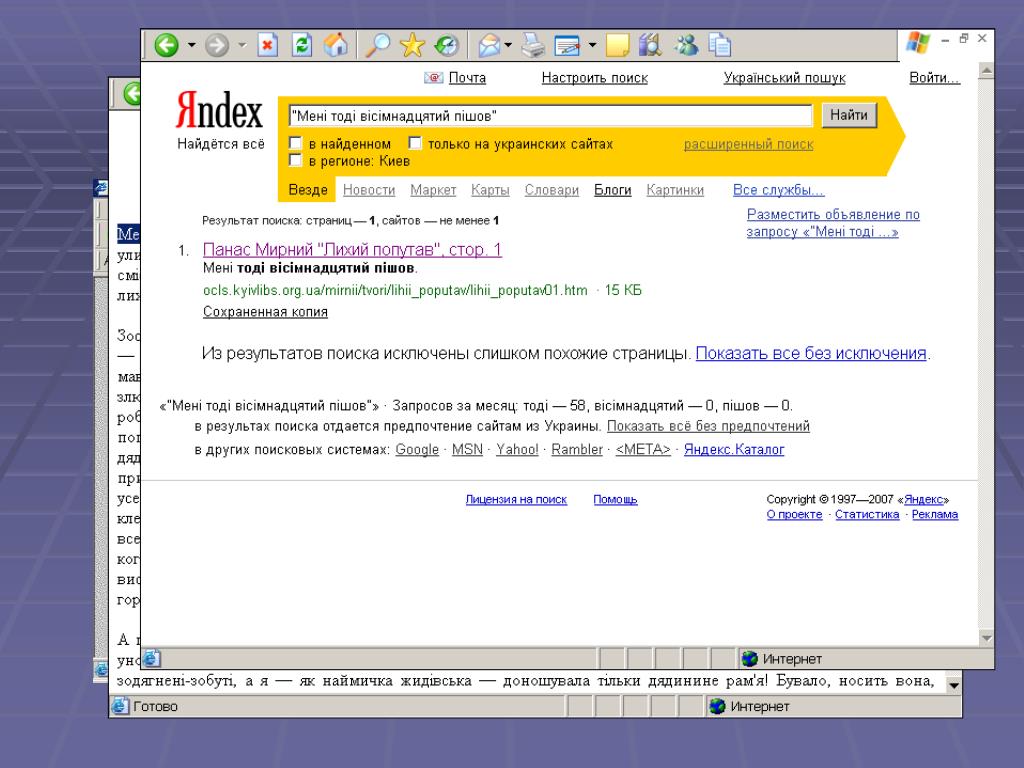Click the «Яндекс» copyright link
The width and height of the screenshot is (1024, 768).
pos(923,500)
